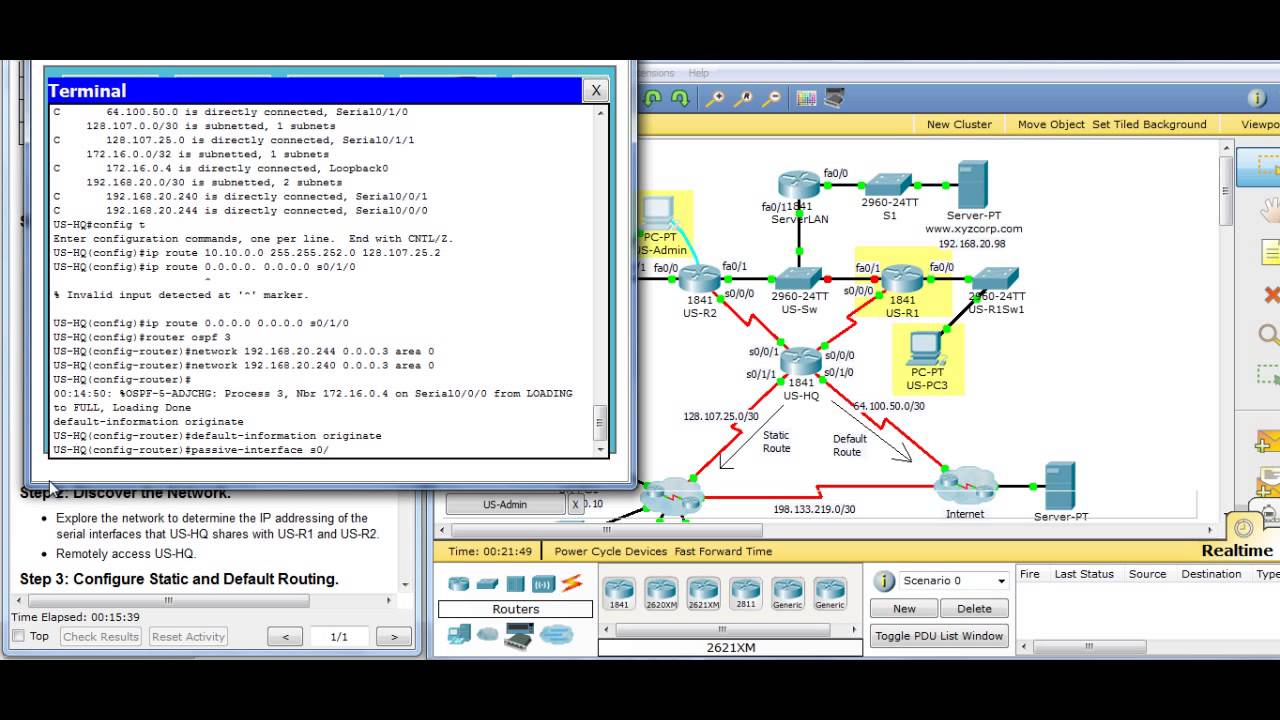Screen dimensions: 1280x720
Task: Close the US-Admin tab with X
Action: (x=576, y=504)
